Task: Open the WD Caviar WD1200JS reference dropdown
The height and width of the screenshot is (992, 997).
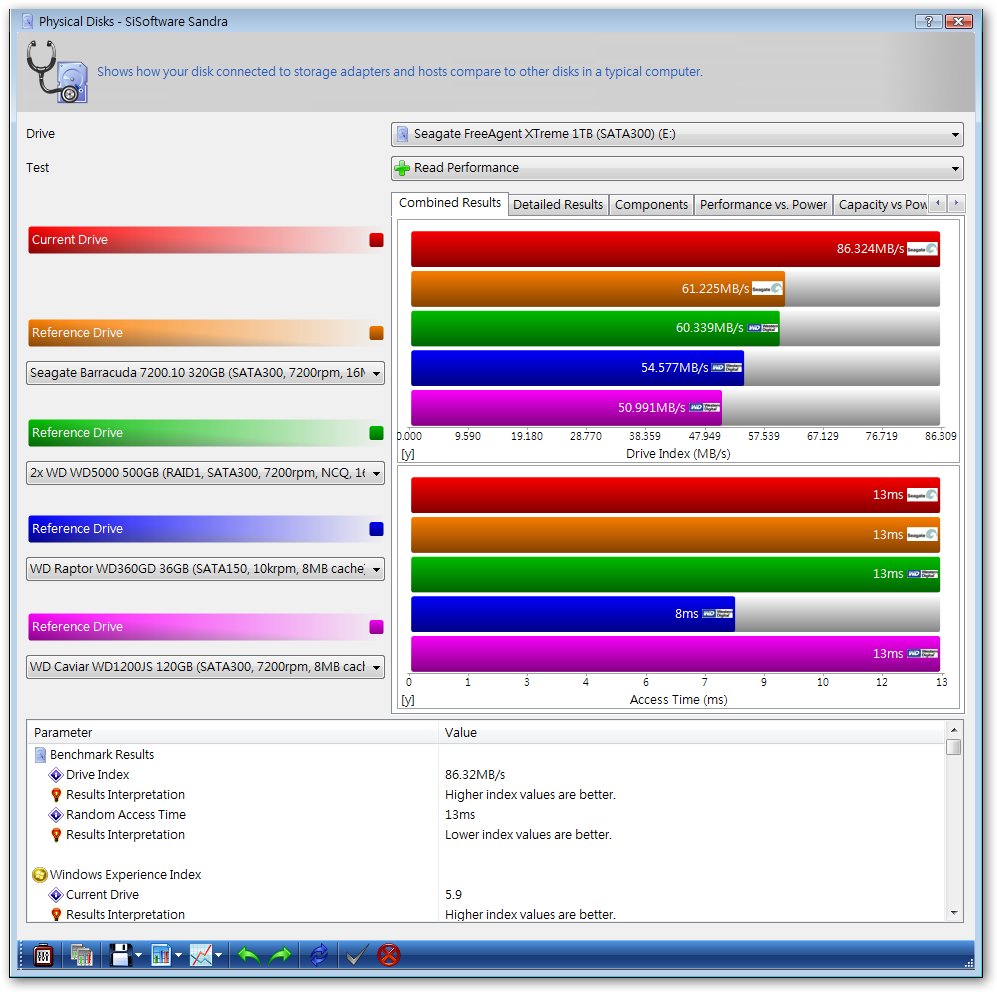Action: pos(205,667)
